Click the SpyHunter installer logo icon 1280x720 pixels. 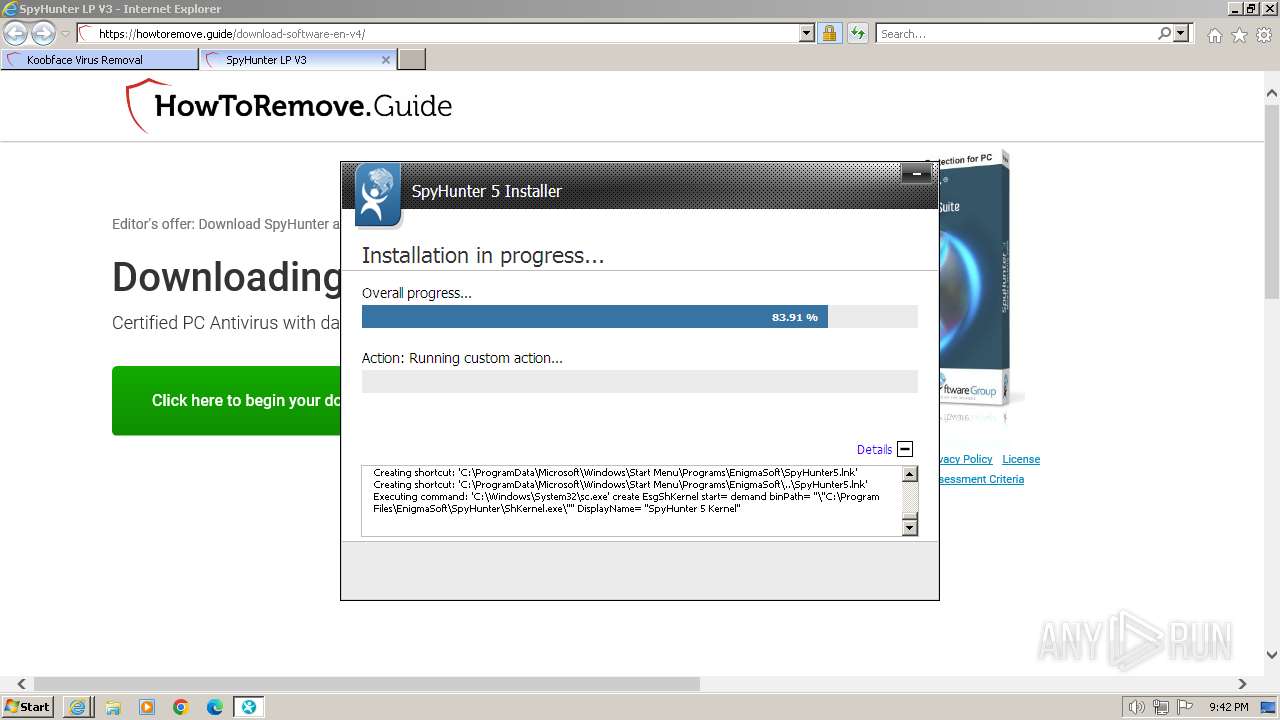(x=378, y=195)
